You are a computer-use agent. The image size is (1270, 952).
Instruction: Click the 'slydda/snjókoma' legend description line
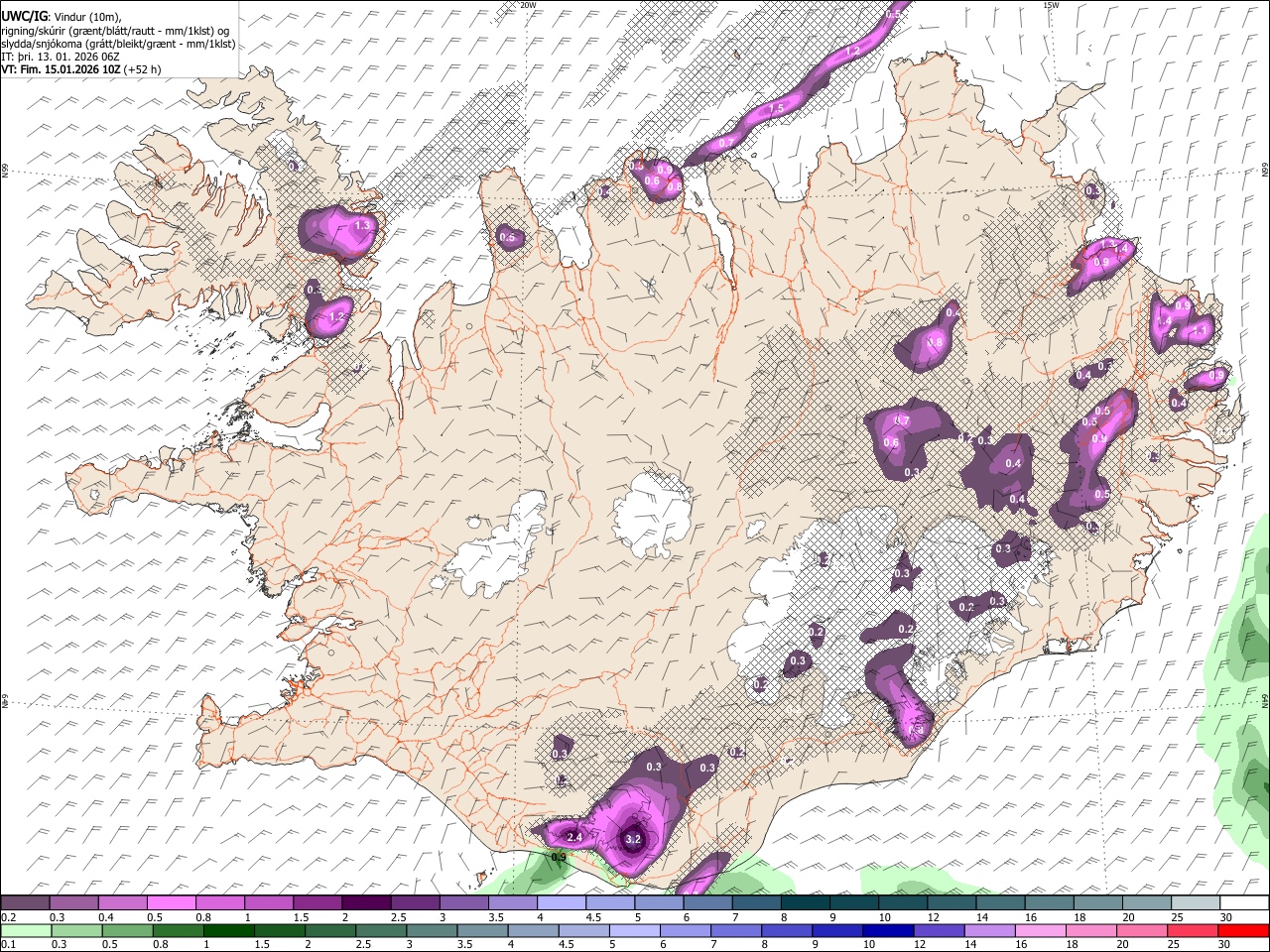[119, 44]
